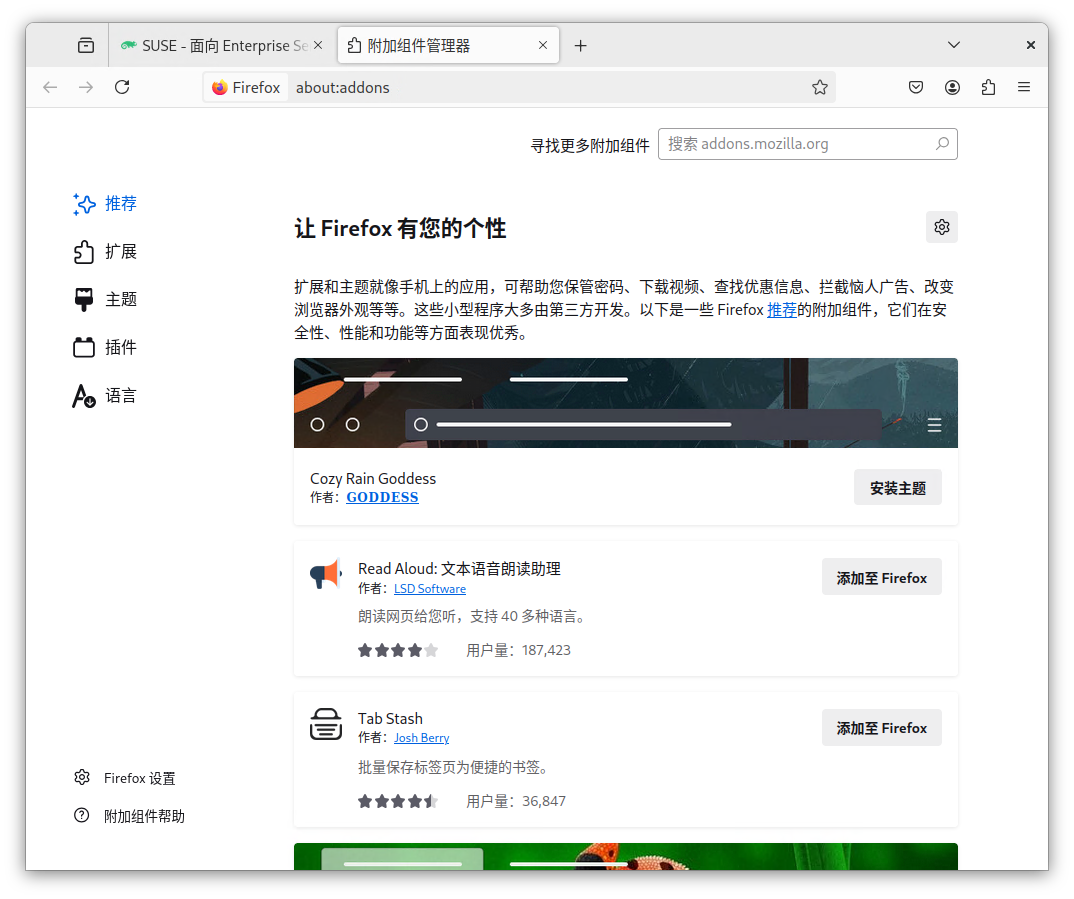Reload the current page
The image size is (1074, 899).
(x=122, y=87)
